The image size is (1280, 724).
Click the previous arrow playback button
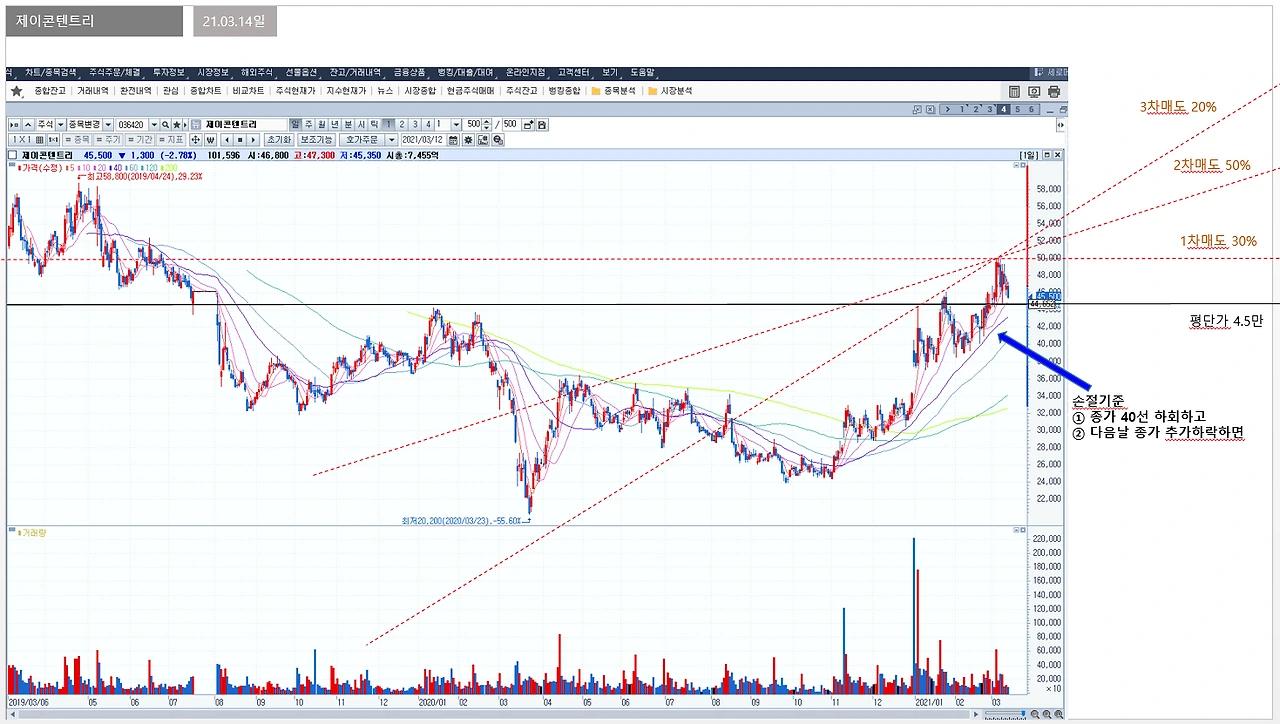click(228, 140)
